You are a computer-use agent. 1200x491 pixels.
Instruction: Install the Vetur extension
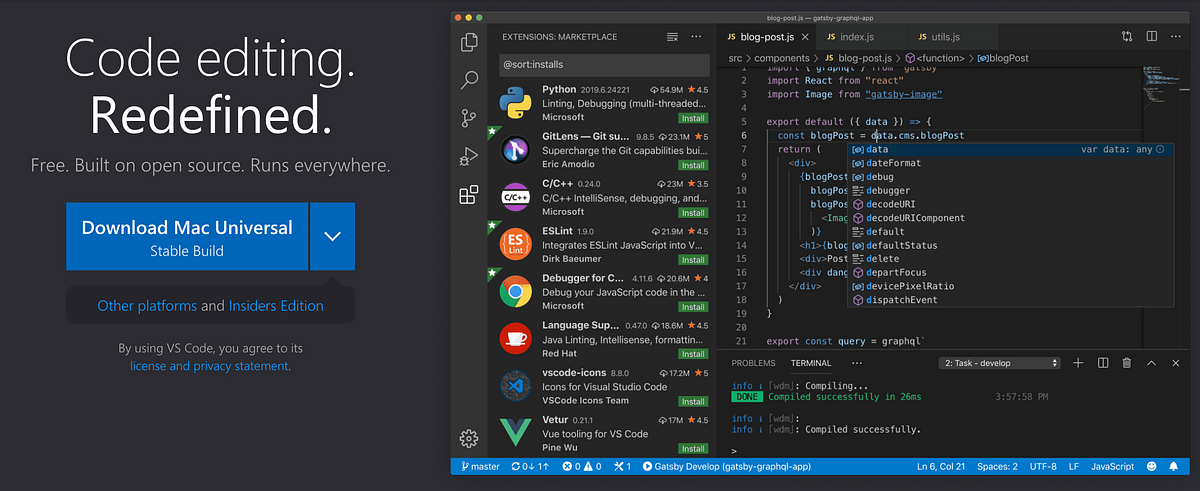pos(693,449)
